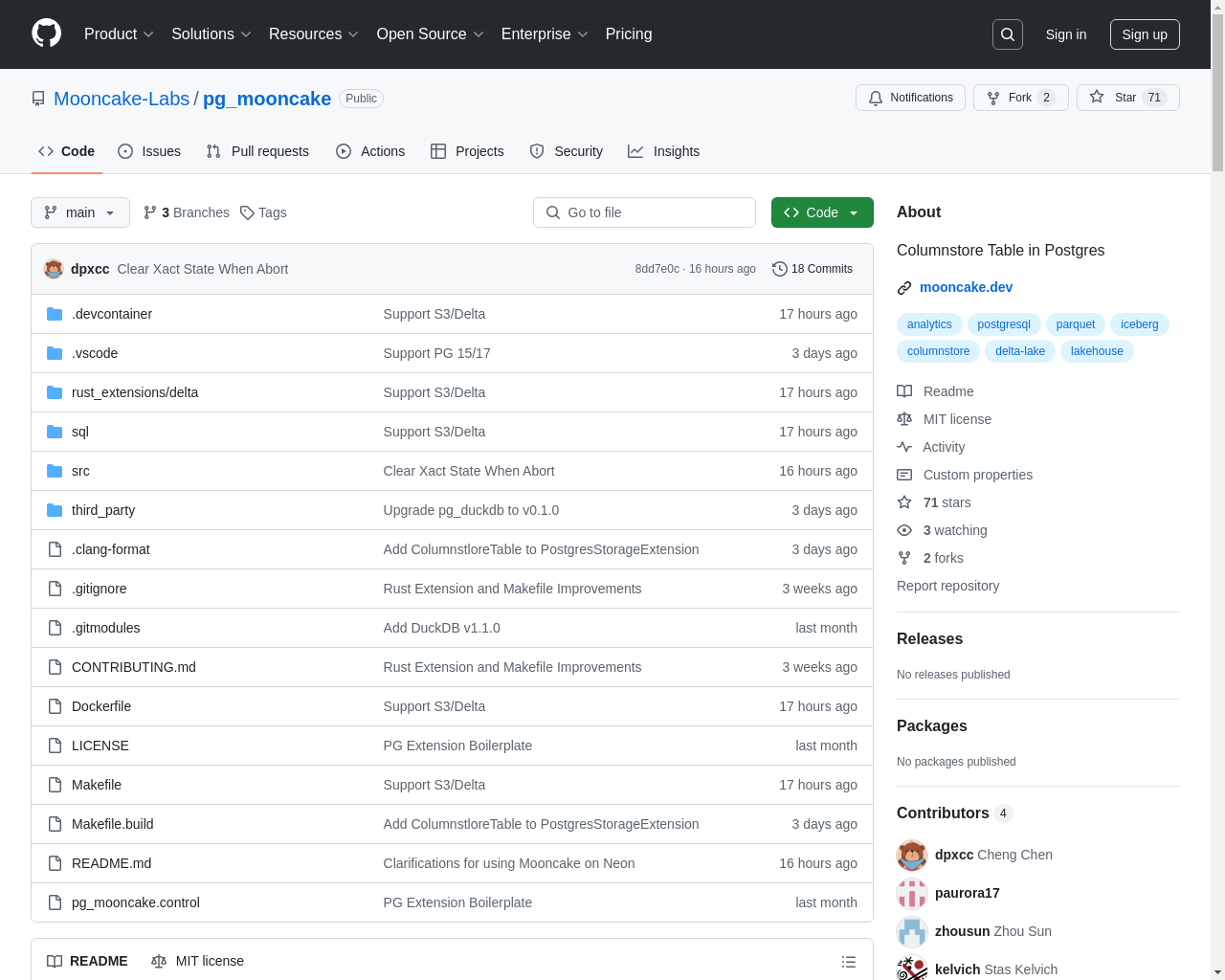1225x980 pixels.
Task: Click the folder icon next to .devcontainer
Action: click(x=55, y=314)
